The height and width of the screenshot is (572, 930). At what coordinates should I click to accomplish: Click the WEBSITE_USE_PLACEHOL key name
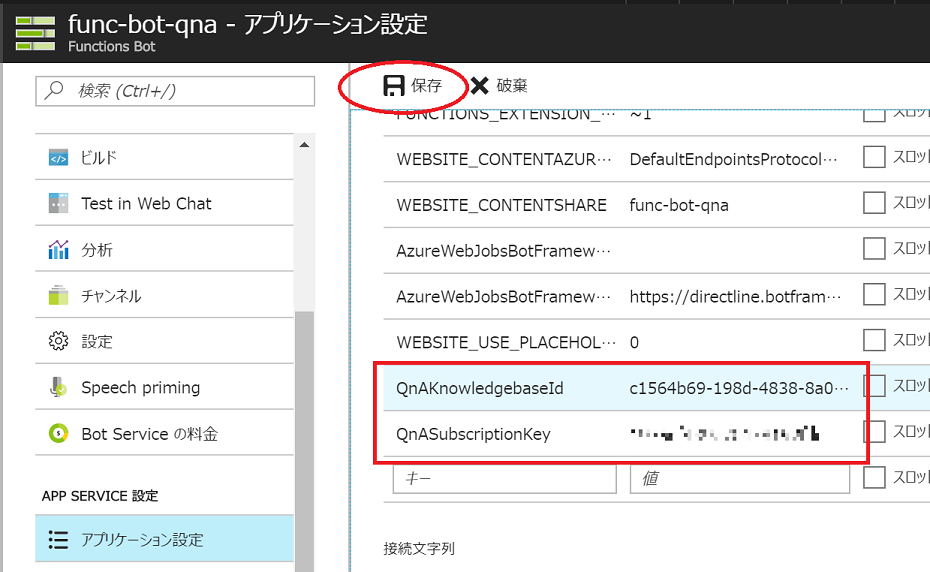(x=506, y=342)
